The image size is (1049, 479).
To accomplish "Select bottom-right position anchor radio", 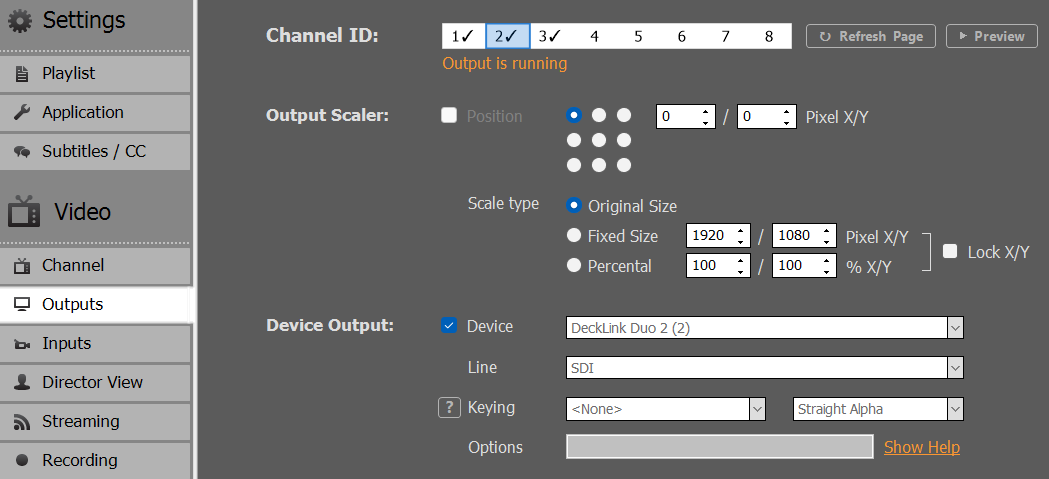I will coord(624,165).
